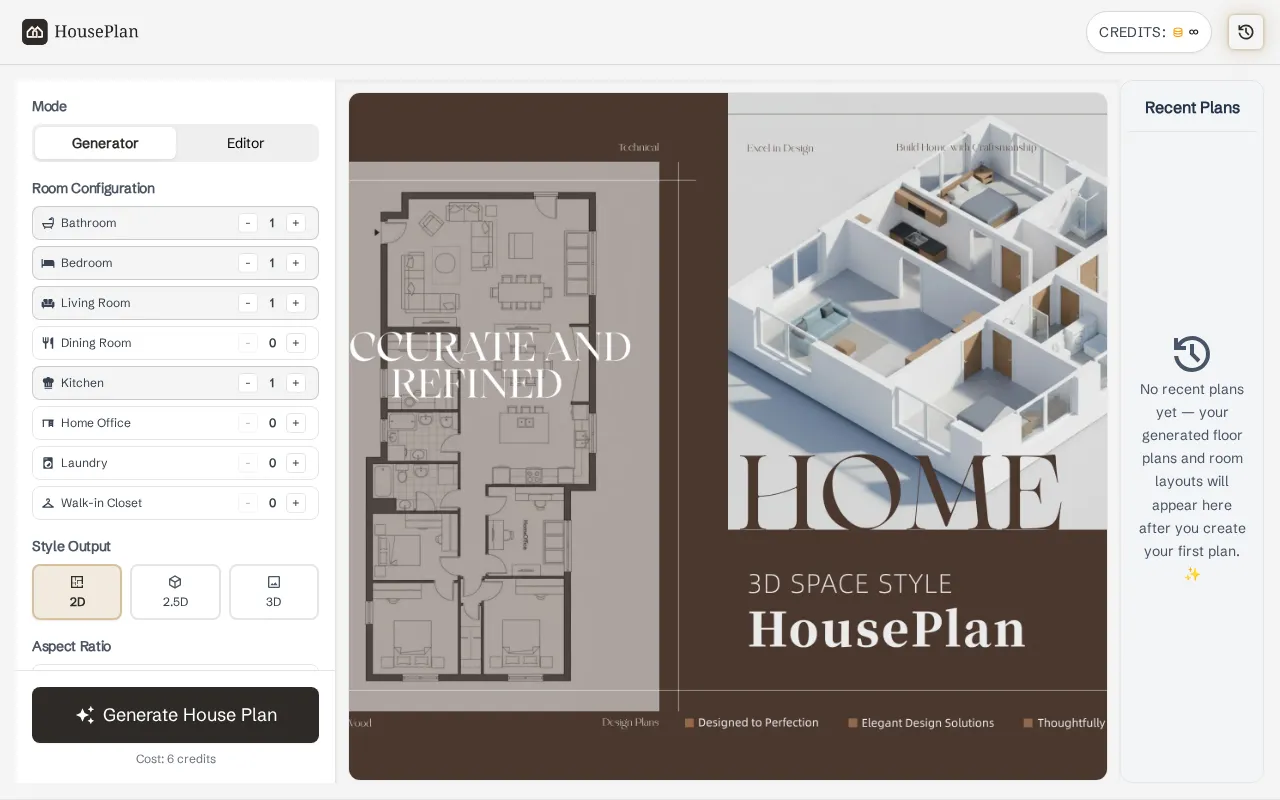The width and height of the screenshot is (1280, 800).
Task: Select 2.5D style output
Action: pos(175,592)
